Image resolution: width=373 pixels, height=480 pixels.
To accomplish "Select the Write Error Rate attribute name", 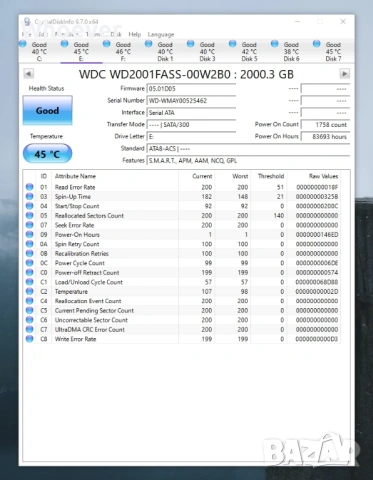I will pyautogui.click(x=75, y=339).
